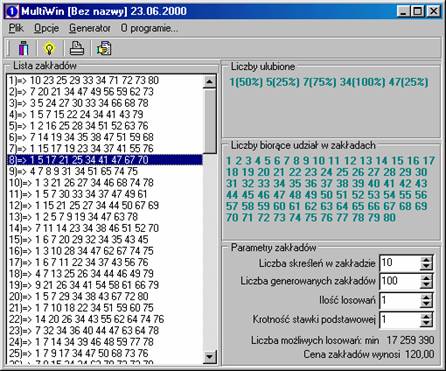Decrease Liczba skreśleń w zakładzie value
This screenshot has height=371, width=446.
click(426, 266)
